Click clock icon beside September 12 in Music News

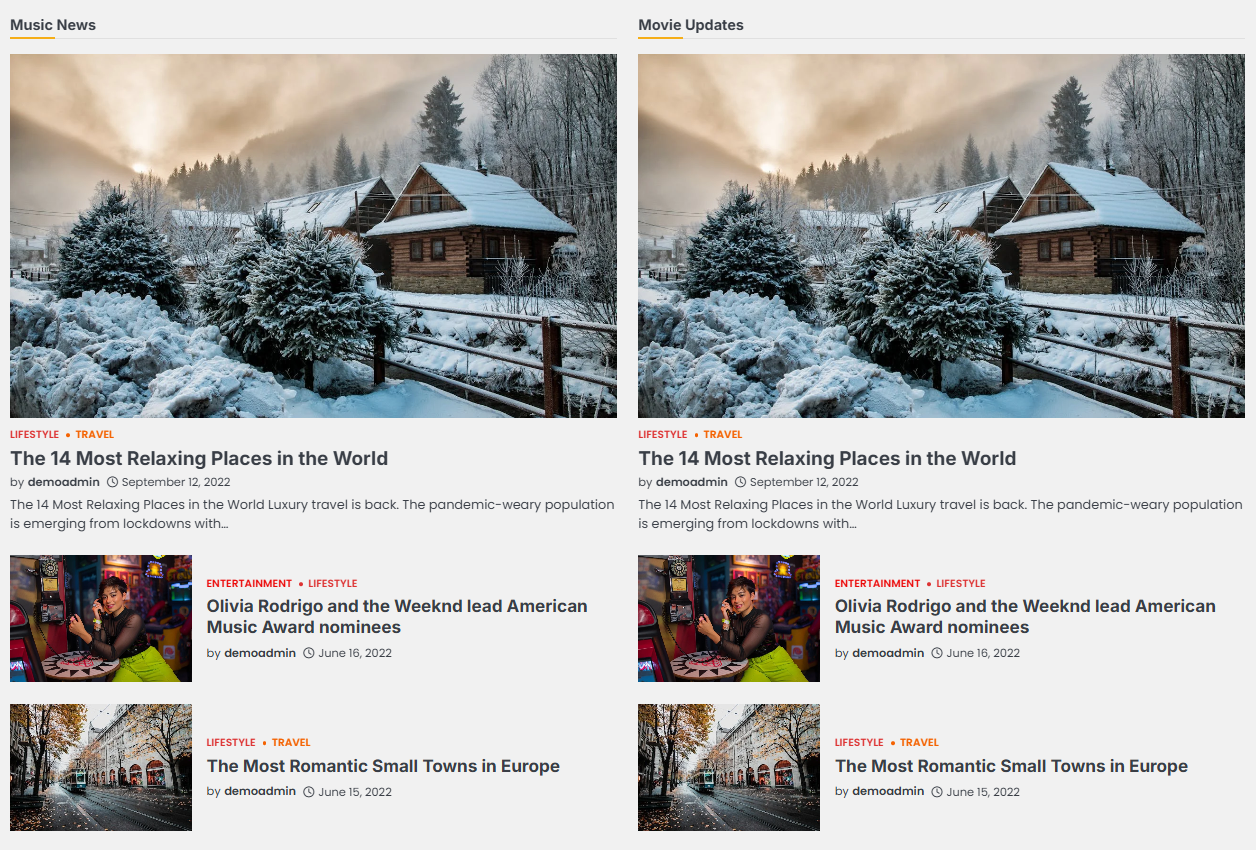point(112,482)
